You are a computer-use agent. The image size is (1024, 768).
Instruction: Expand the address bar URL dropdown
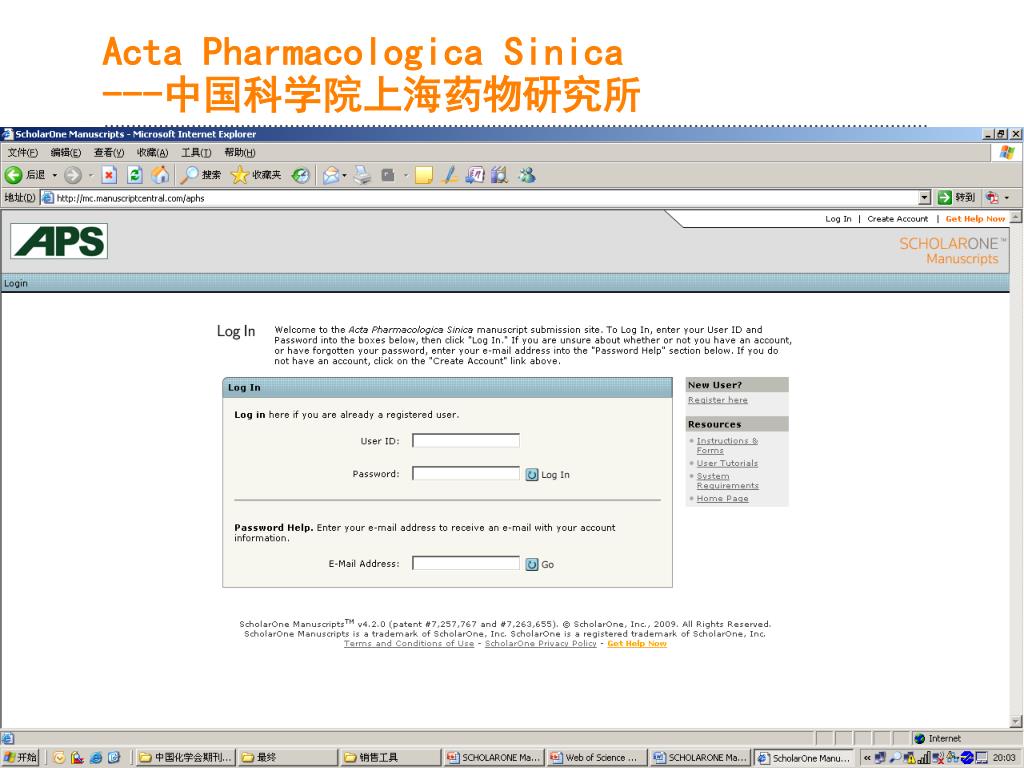(924, 197)
